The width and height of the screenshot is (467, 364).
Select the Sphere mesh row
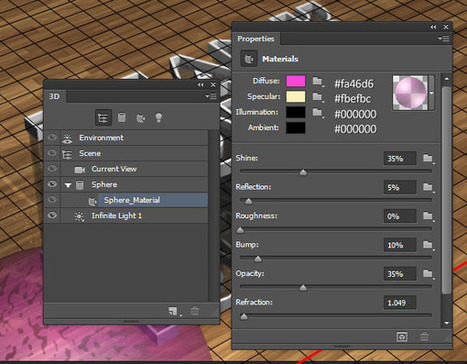point(126,184)
